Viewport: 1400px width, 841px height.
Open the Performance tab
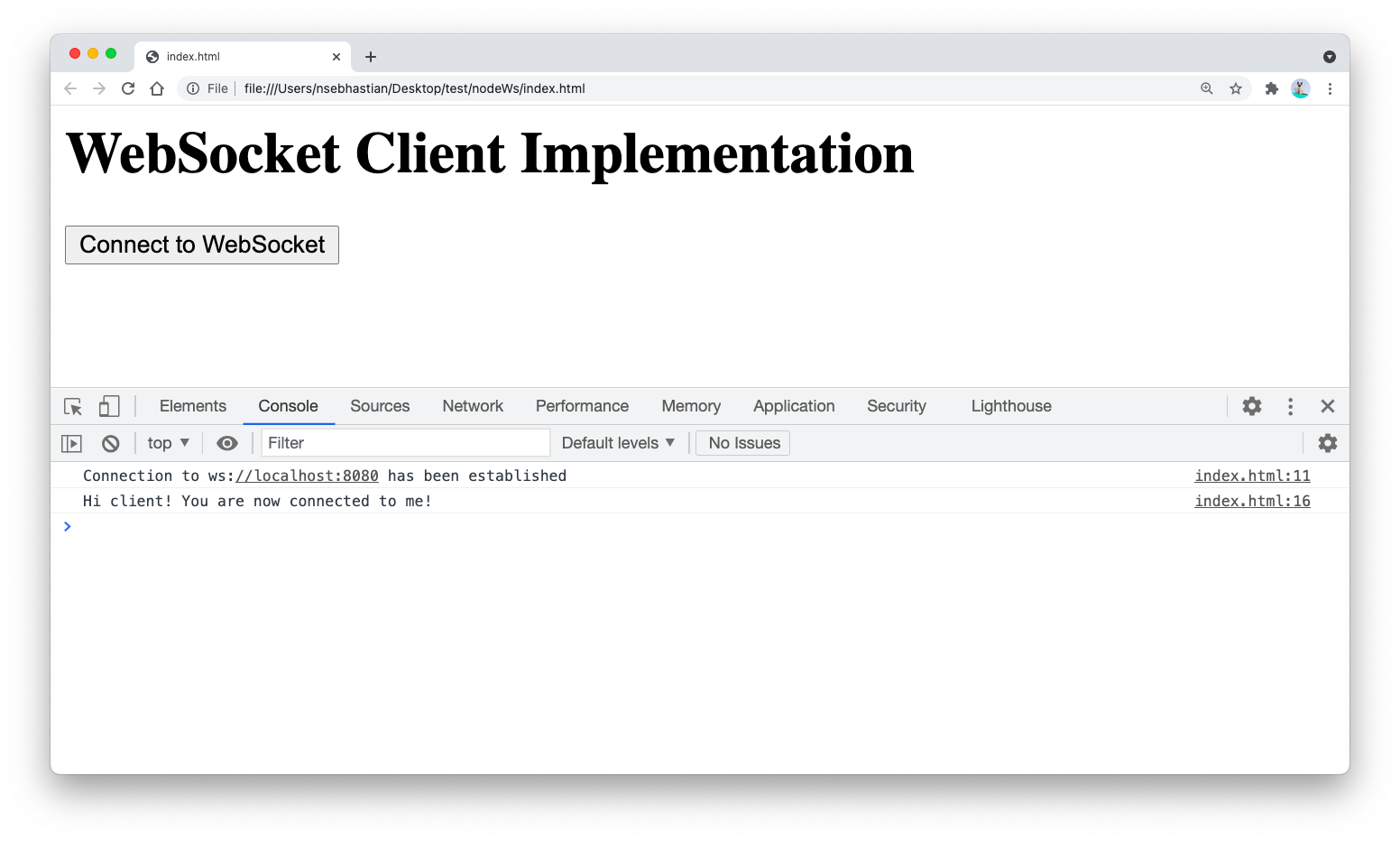pyautogui.click(x=582, y=406)
